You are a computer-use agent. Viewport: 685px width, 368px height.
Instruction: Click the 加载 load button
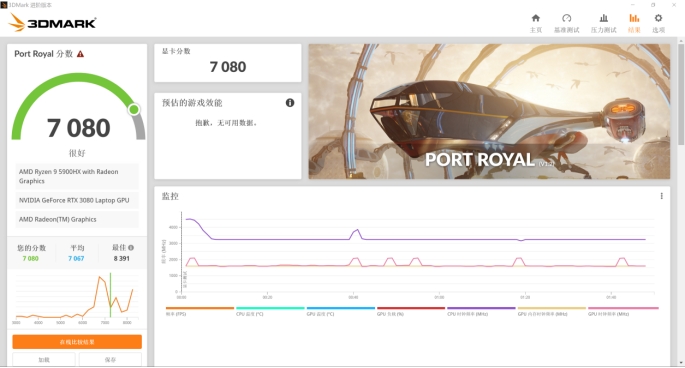click(44, 359)
